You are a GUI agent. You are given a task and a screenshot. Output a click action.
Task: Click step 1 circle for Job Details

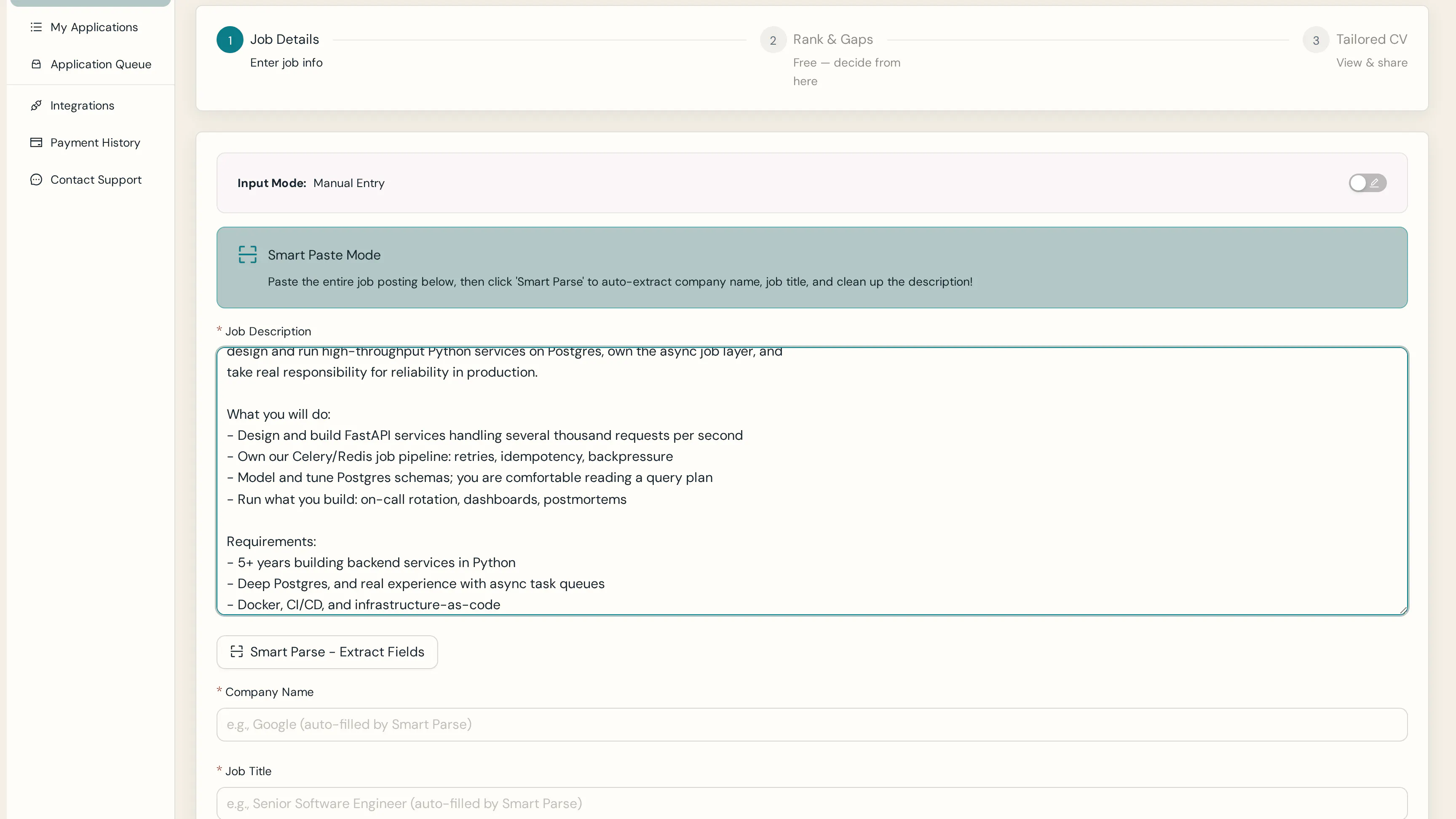tap(230, 40)
